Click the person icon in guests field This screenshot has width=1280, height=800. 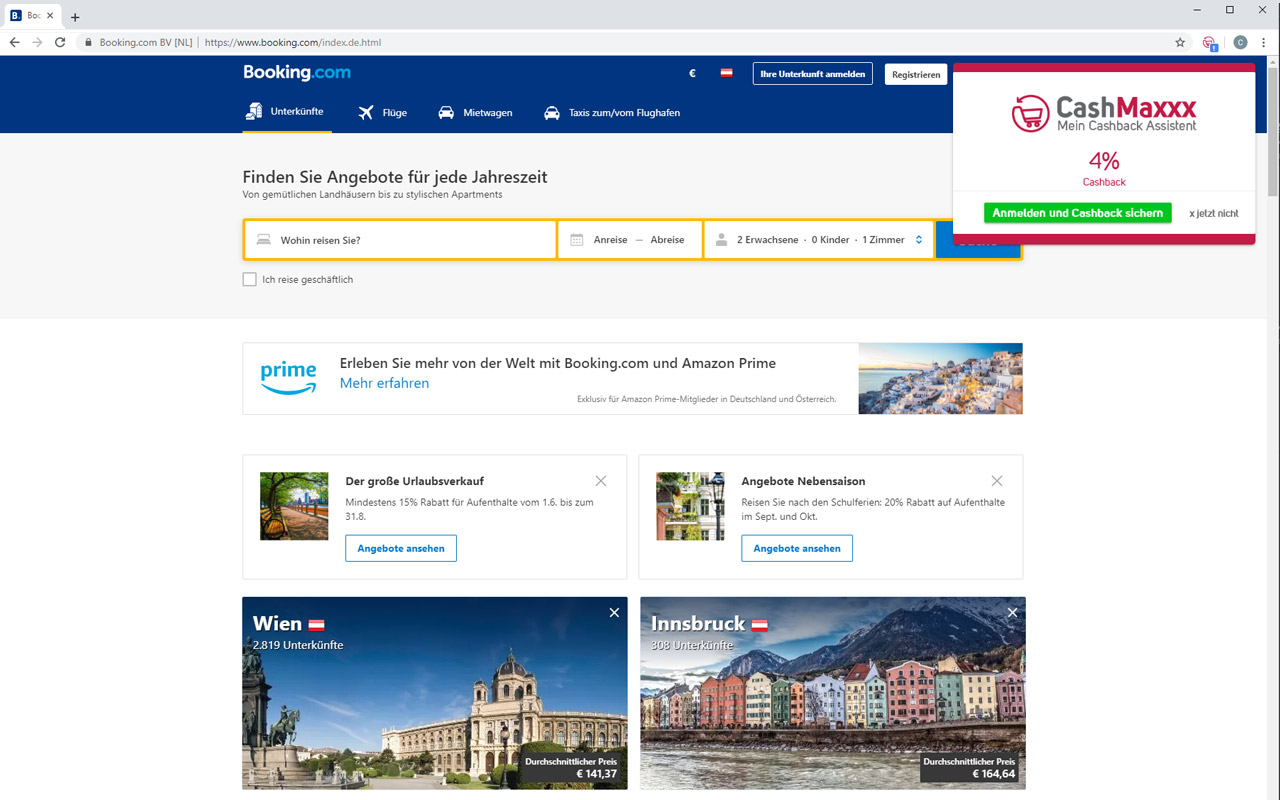(721, 240)
